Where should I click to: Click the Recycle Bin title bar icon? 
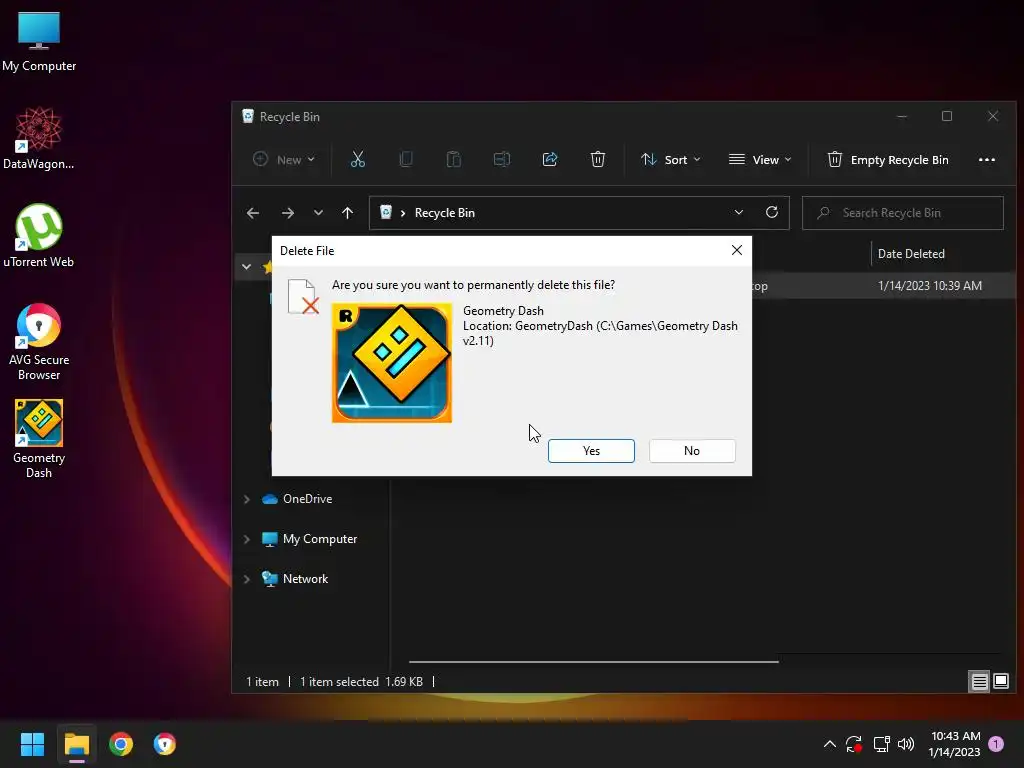coord(248,116)
